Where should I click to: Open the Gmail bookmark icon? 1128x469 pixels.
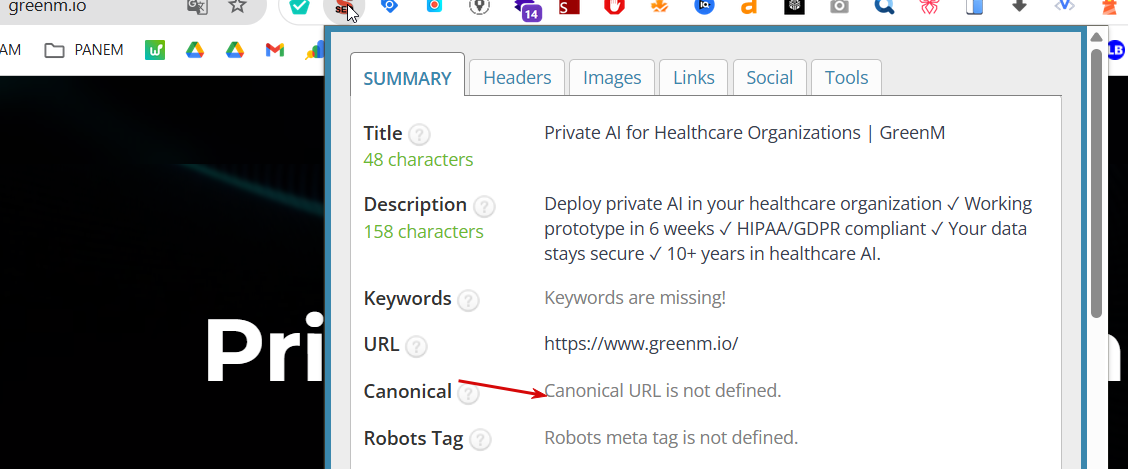tap(274, 50)
